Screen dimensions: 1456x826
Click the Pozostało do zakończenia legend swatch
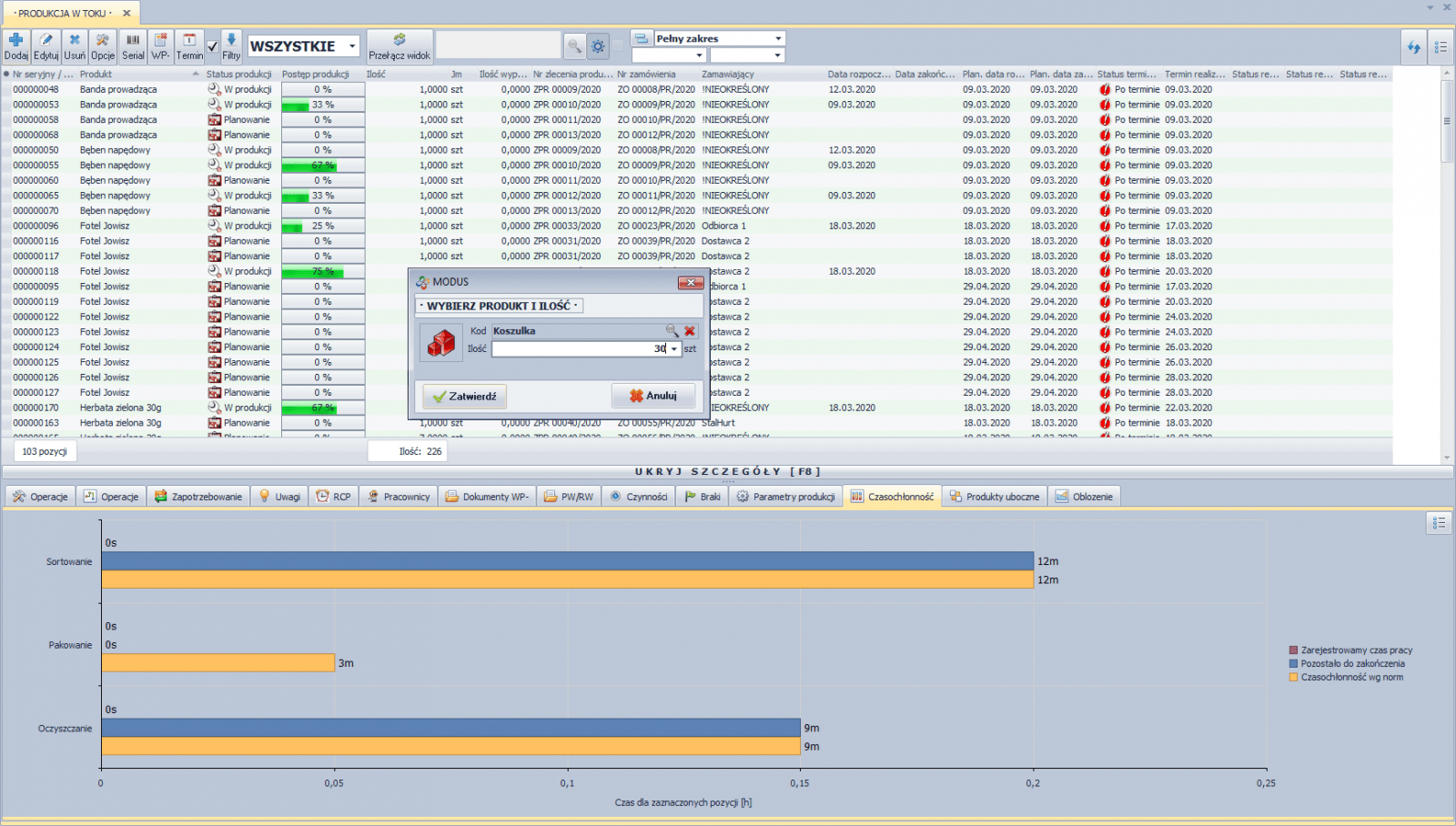[1293, 664]
